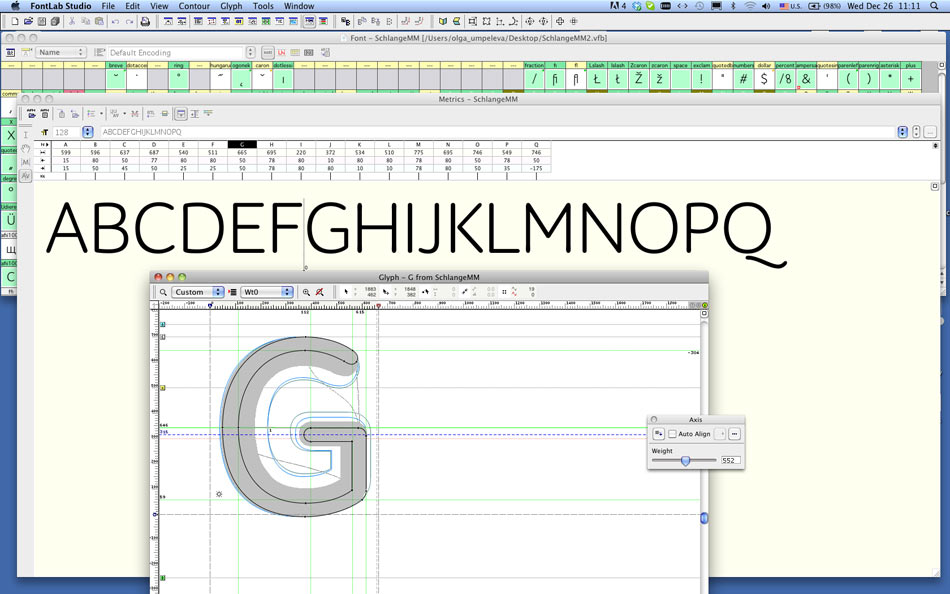Click the Undo arrow icon
The height and width of the screenshot is (594, 950).
tap(115, 21)
